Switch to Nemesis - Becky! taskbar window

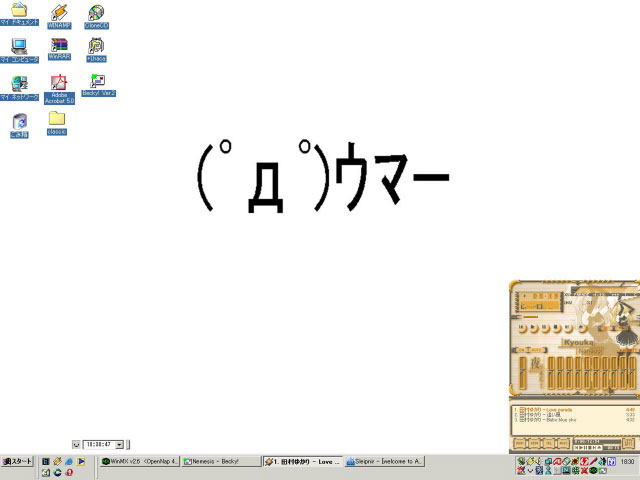coord(220,461)
